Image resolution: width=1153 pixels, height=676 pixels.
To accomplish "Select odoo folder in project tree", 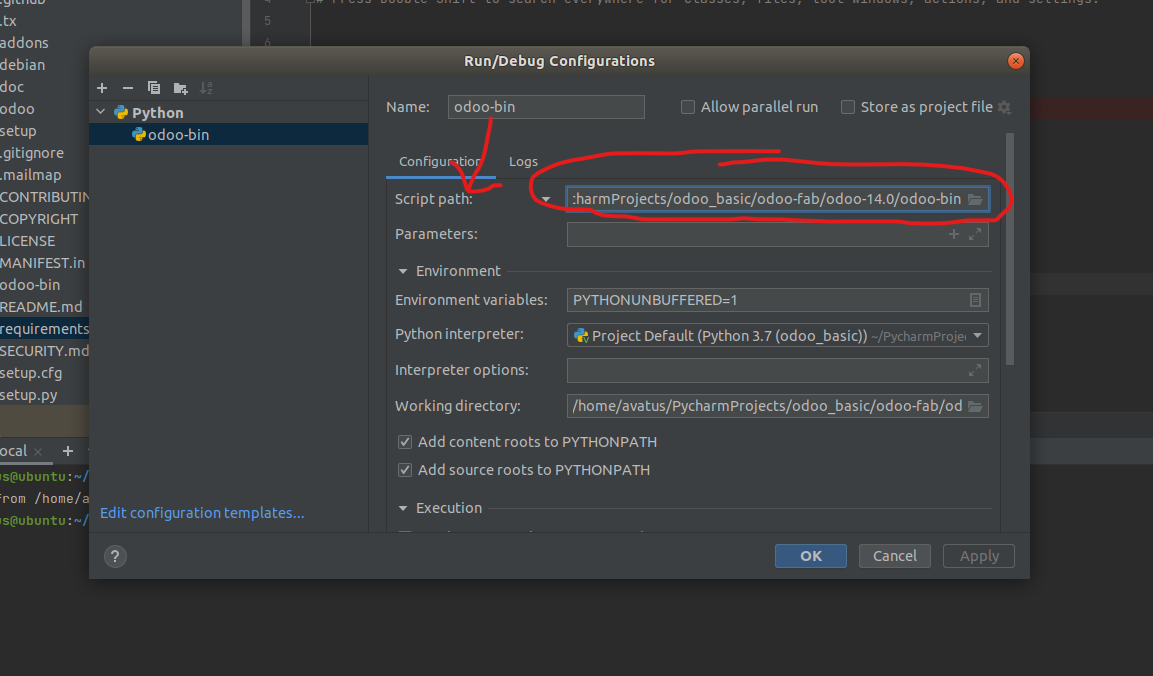I will point(18,109).
